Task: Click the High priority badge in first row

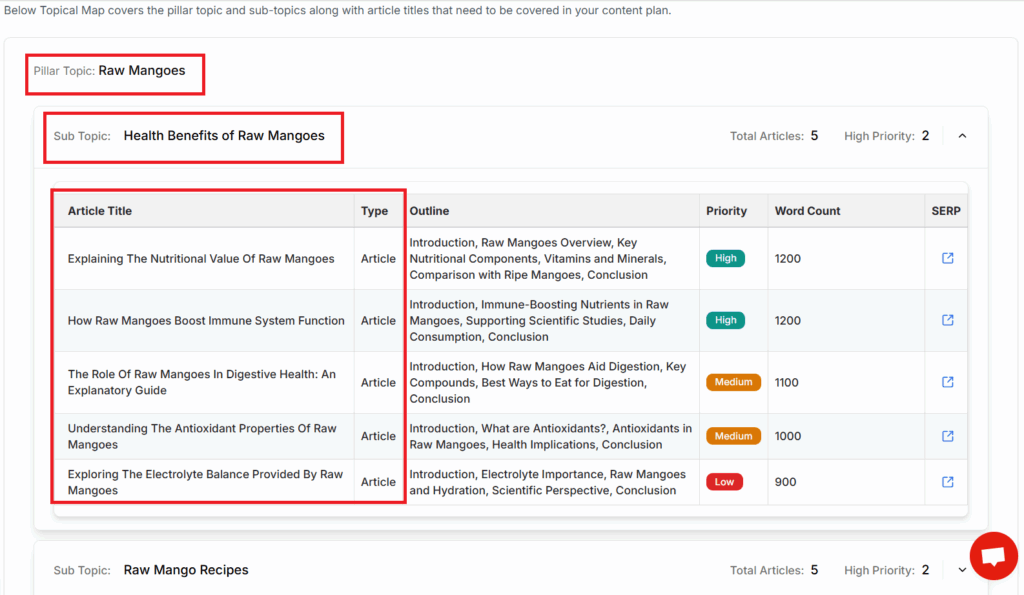Action: [x=726, y=258]
